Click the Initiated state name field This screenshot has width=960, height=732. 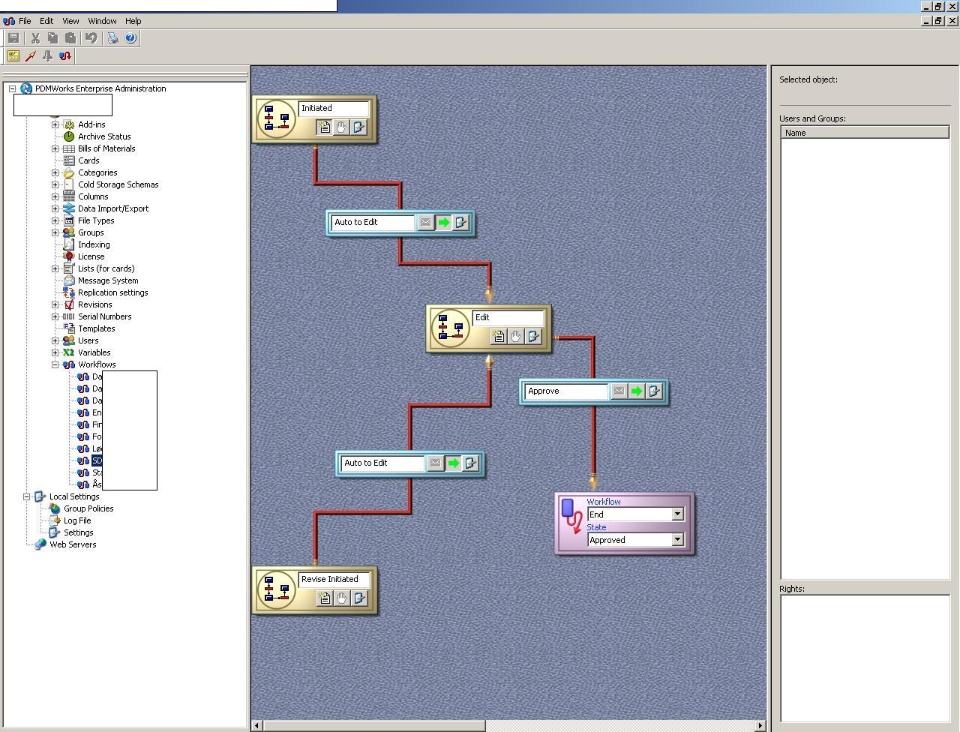coord(334,108)
